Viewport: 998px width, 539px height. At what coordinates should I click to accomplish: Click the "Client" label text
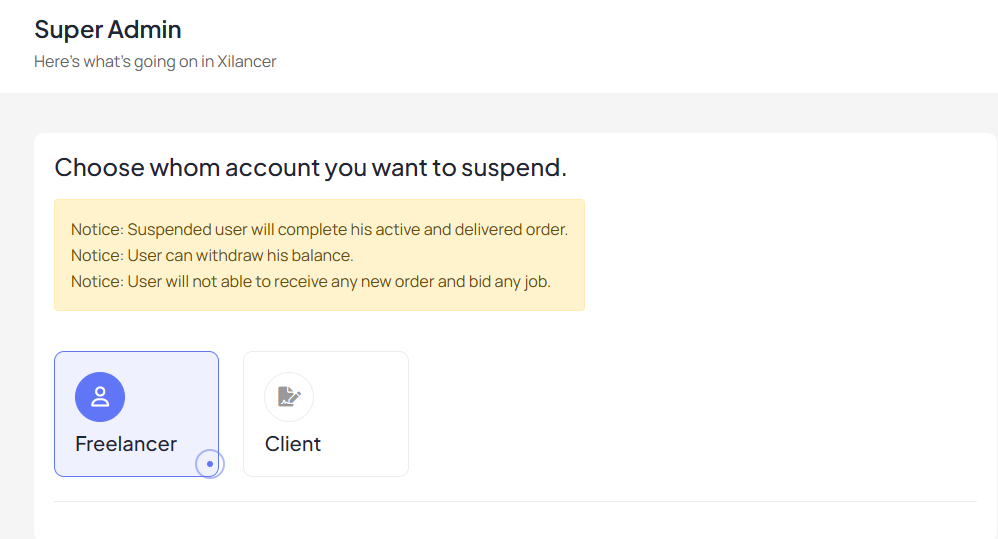(x=293, y=444)
